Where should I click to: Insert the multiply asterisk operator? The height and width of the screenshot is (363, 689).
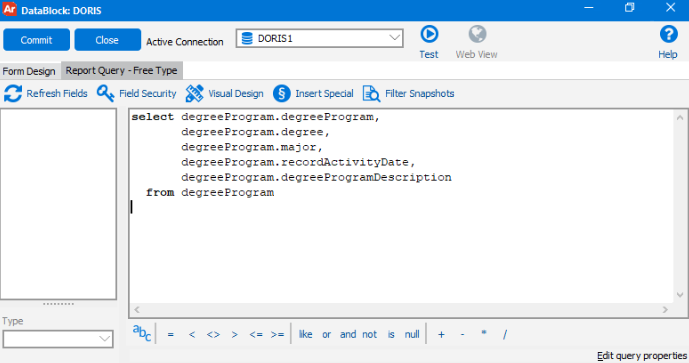click(x=484, y=333)
